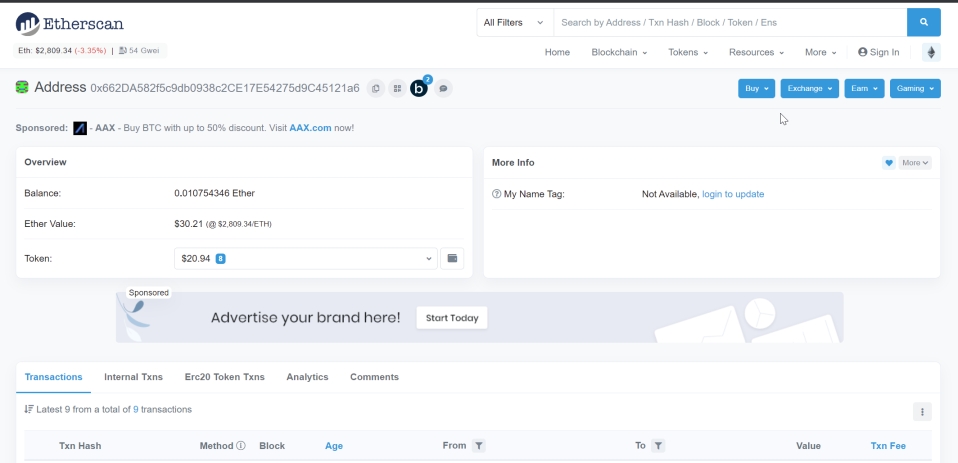Switch to the Internal Txns tab
This screenshot has width=958, height=463.
133,377
